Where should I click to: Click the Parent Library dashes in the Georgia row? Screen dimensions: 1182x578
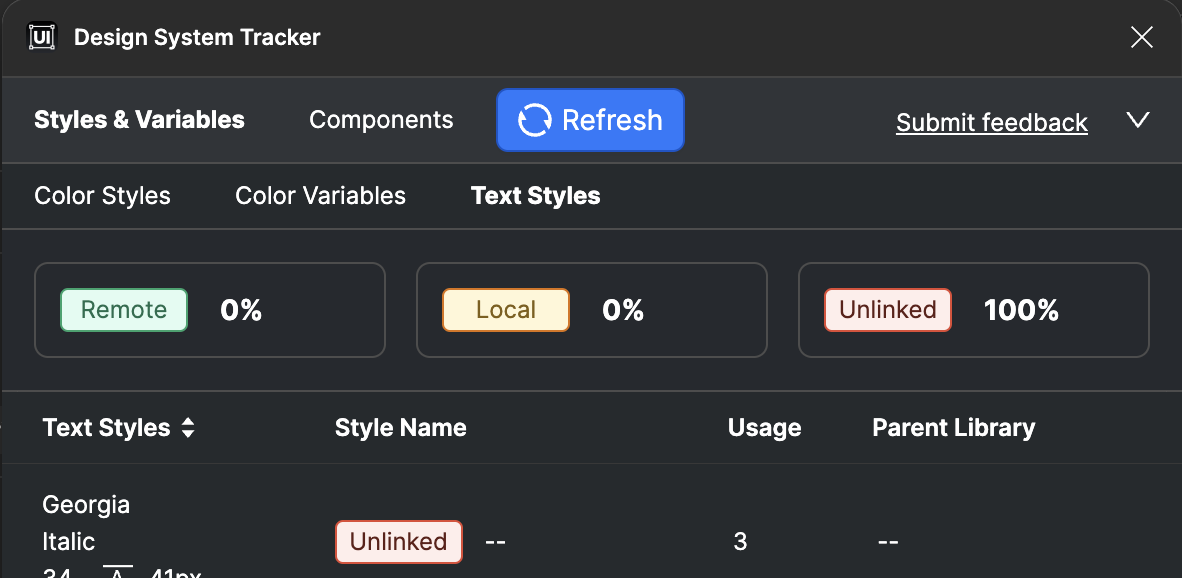point(888,542)
